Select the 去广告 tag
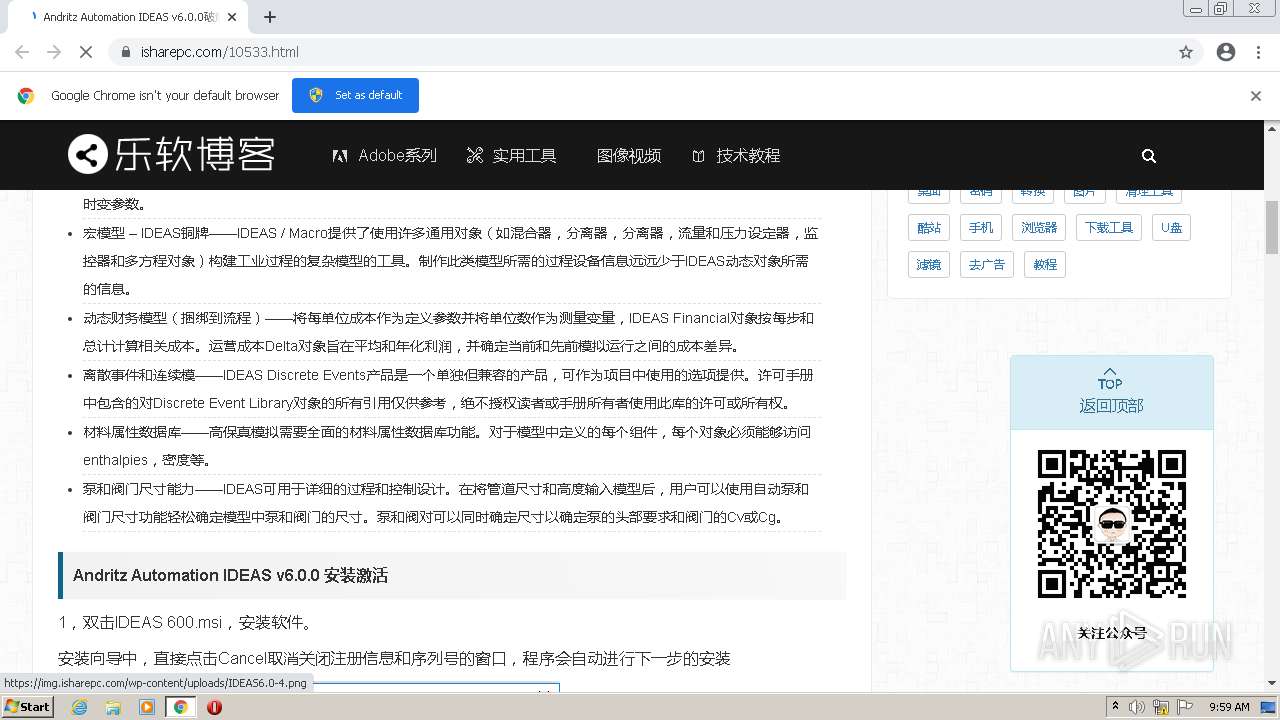The height and width of the screenshot is (720, 1280). click(987, 265)
